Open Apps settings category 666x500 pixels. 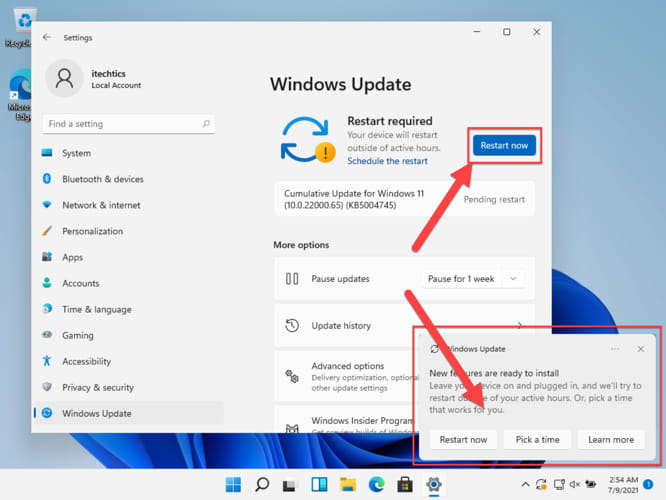click(127, 257)
